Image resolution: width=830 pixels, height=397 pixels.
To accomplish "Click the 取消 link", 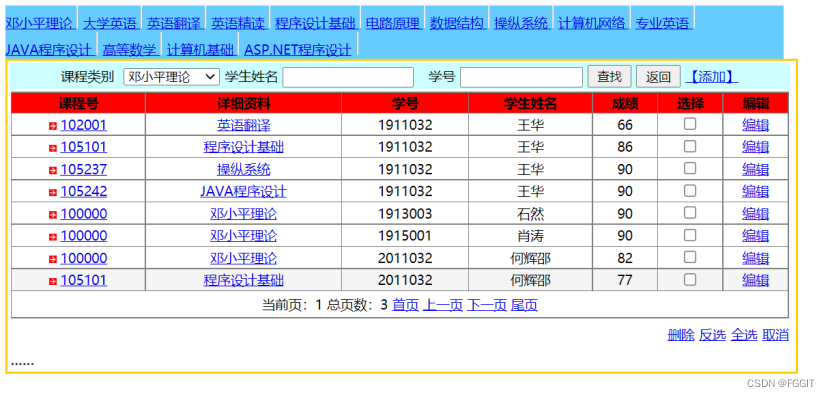I will point(775,335).
